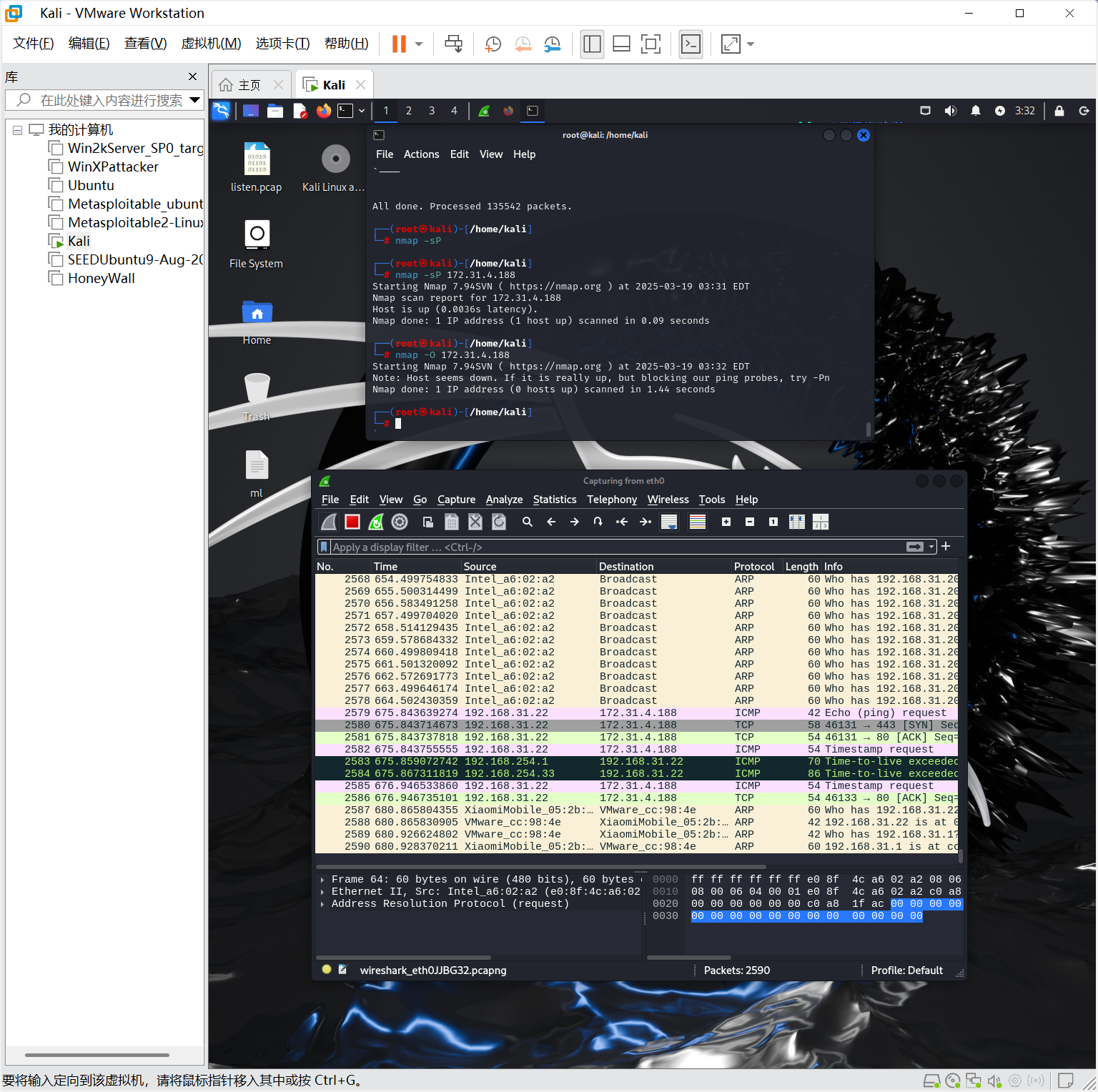Open the terminal View menu
This screenshot has height=1092, width=1098.
click(491, 154)
